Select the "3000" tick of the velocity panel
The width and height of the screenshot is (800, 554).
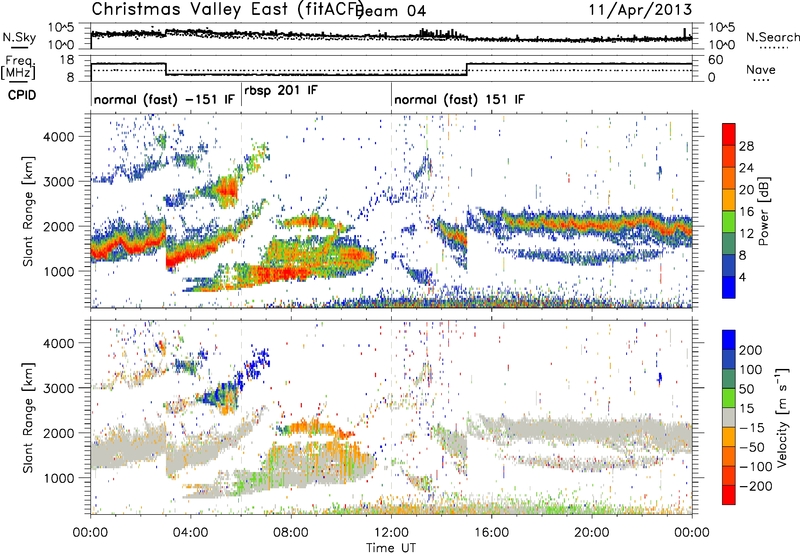(x=59, y=388)
